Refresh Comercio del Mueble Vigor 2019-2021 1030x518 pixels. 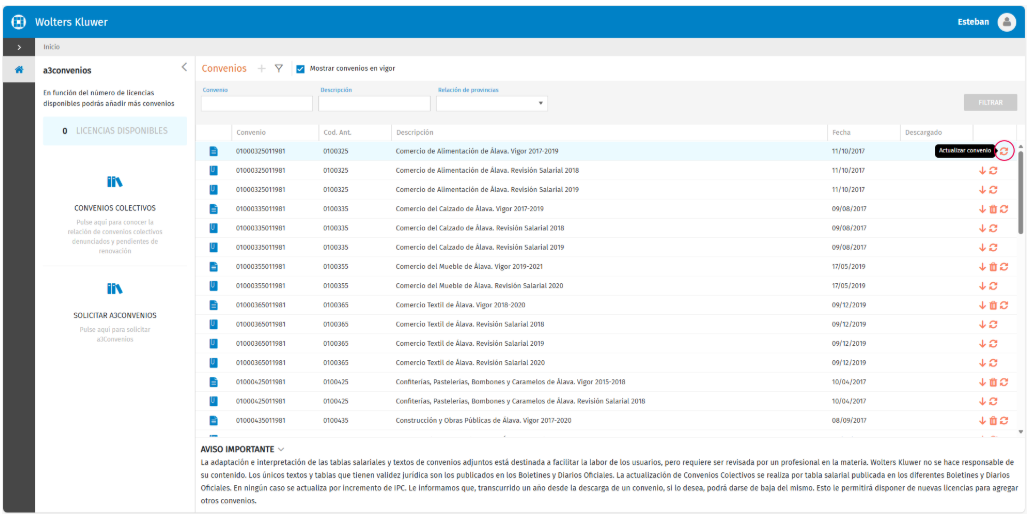1004,267
